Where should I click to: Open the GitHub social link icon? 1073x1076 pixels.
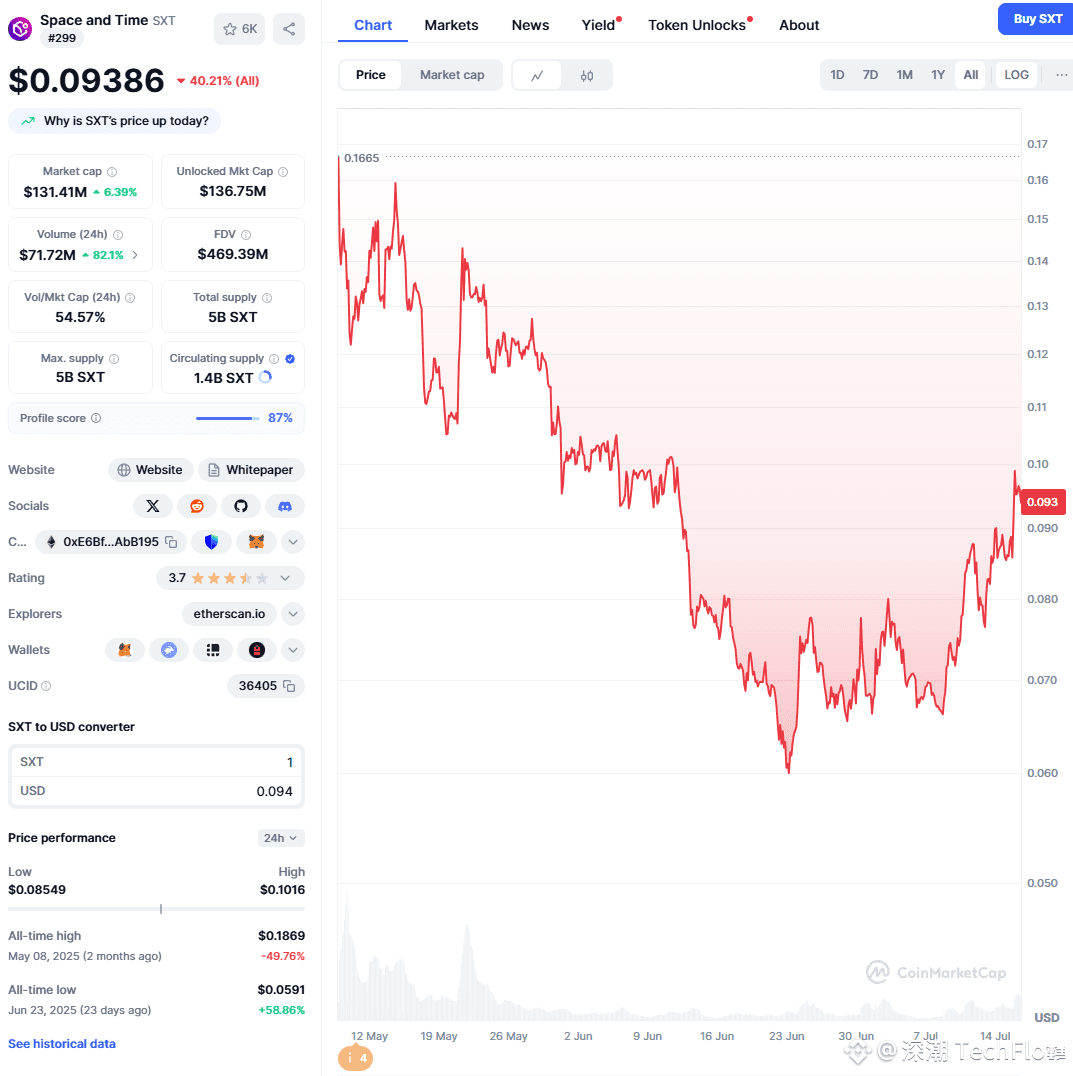pyautogui.click(x=241, y=506)
